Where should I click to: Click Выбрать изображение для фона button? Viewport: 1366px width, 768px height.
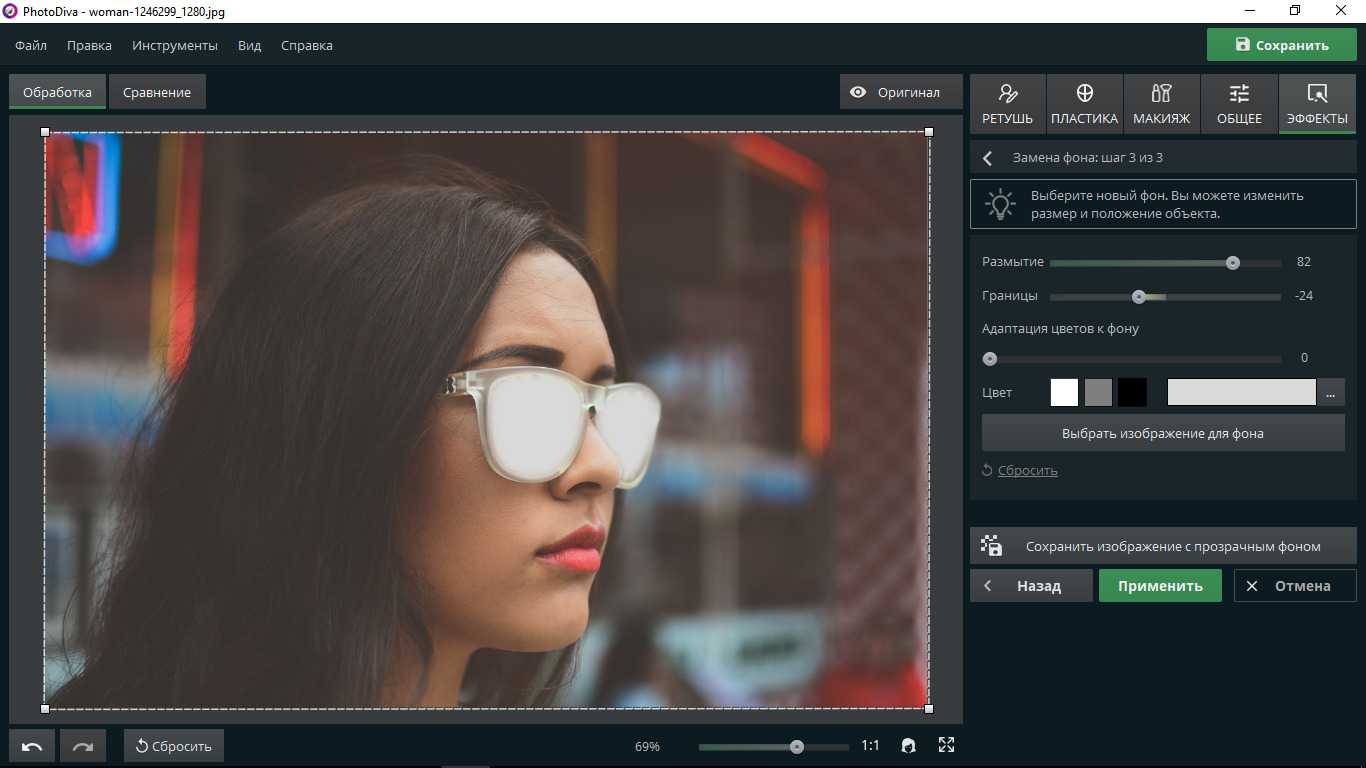point(1162,433)
